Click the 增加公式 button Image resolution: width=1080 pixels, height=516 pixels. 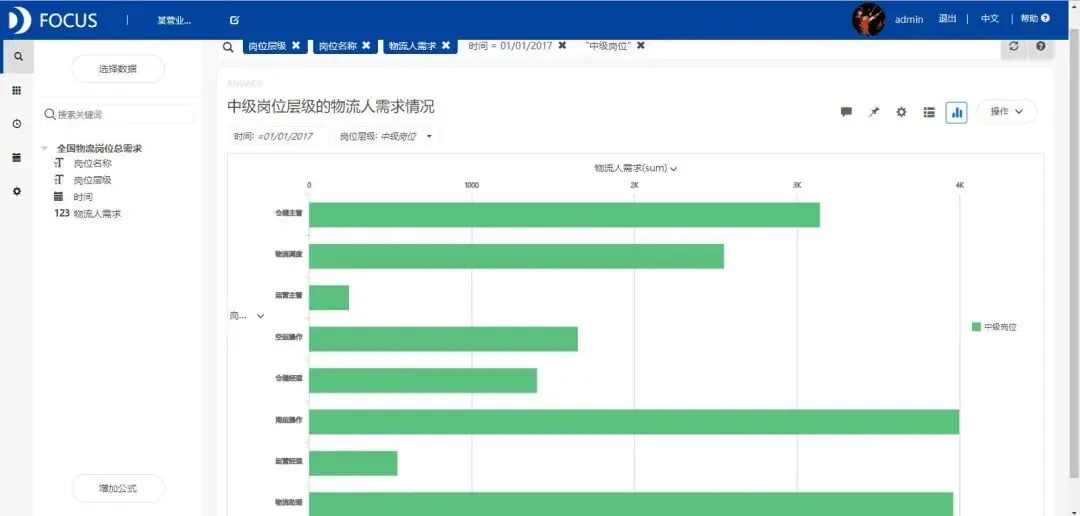click(x=118, y=488)
